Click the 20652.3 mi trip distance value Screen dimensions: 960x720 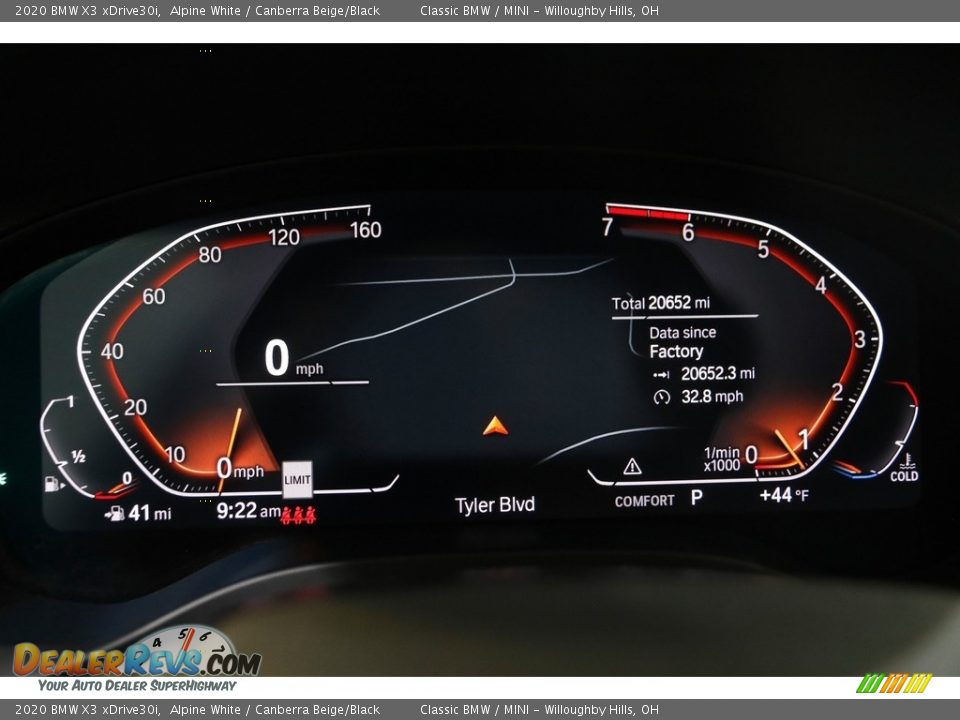(718, 373)
